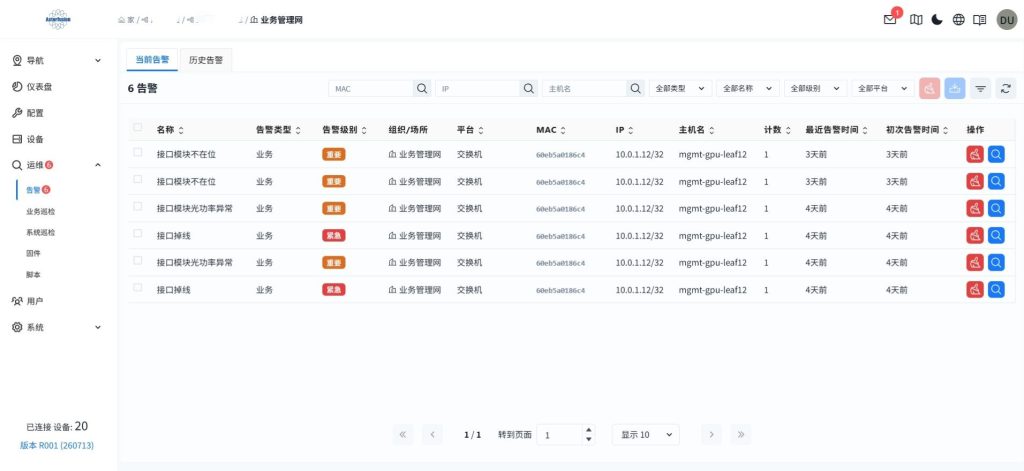1024x471 pixels.
Task: Click the 版本 R001 (260713) link
Action: pyautogui.click(x=57, y=446)
